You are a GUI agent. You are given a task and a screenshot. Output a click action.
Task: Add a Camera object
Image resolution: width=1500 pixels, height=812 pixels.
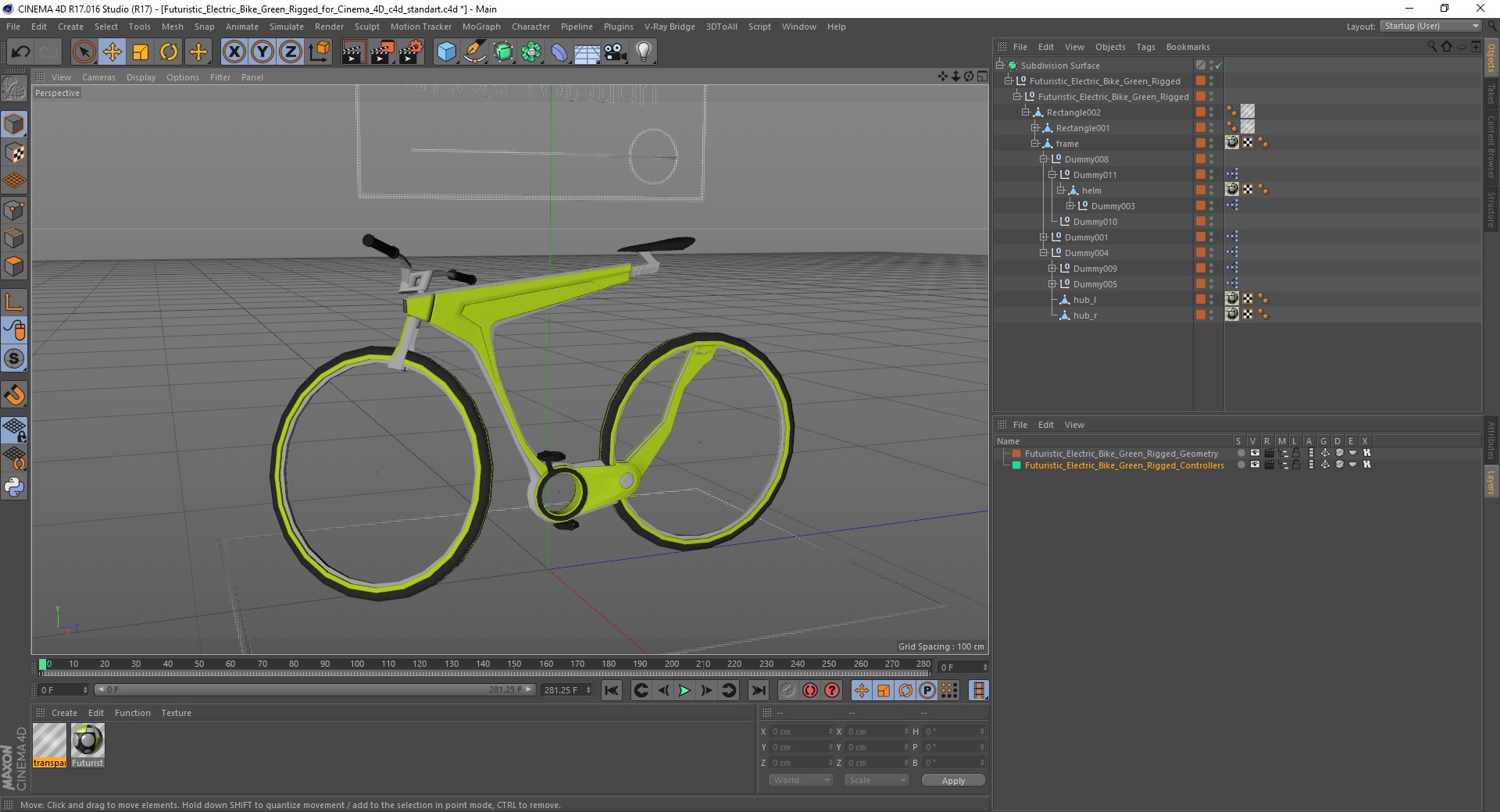(616, 52)
